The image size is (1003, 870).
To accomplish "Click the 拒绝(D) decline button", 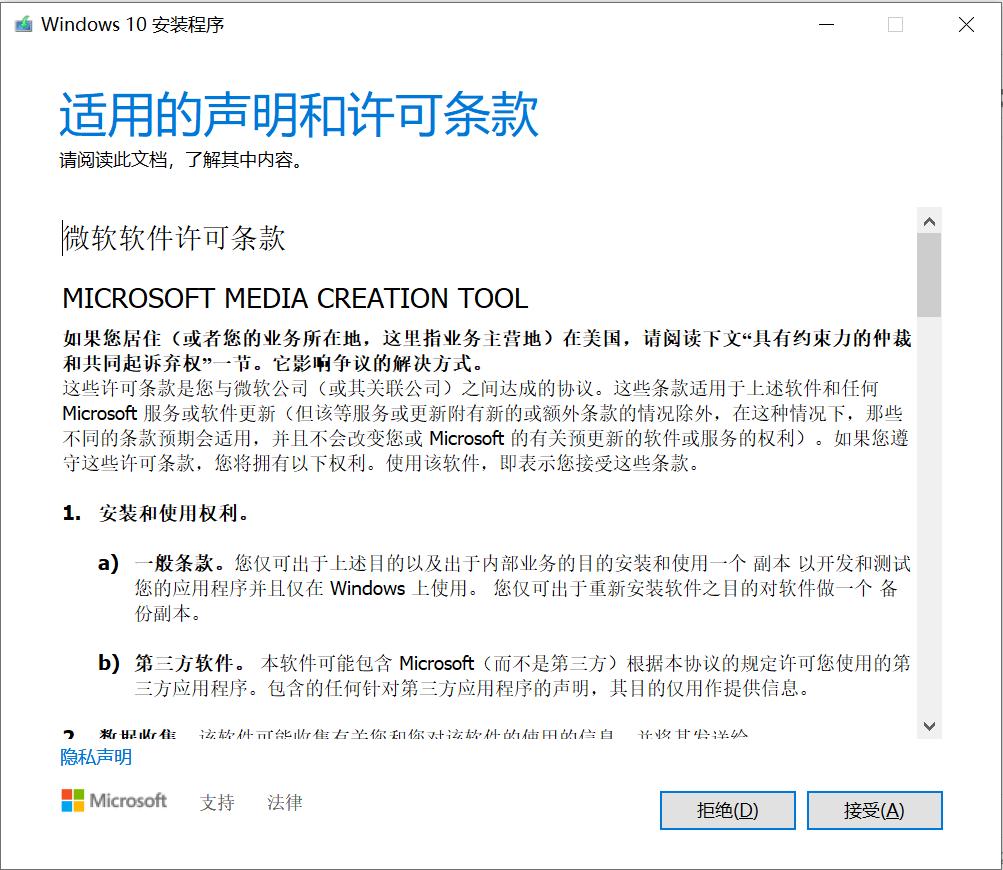I will tap(727, 810).
